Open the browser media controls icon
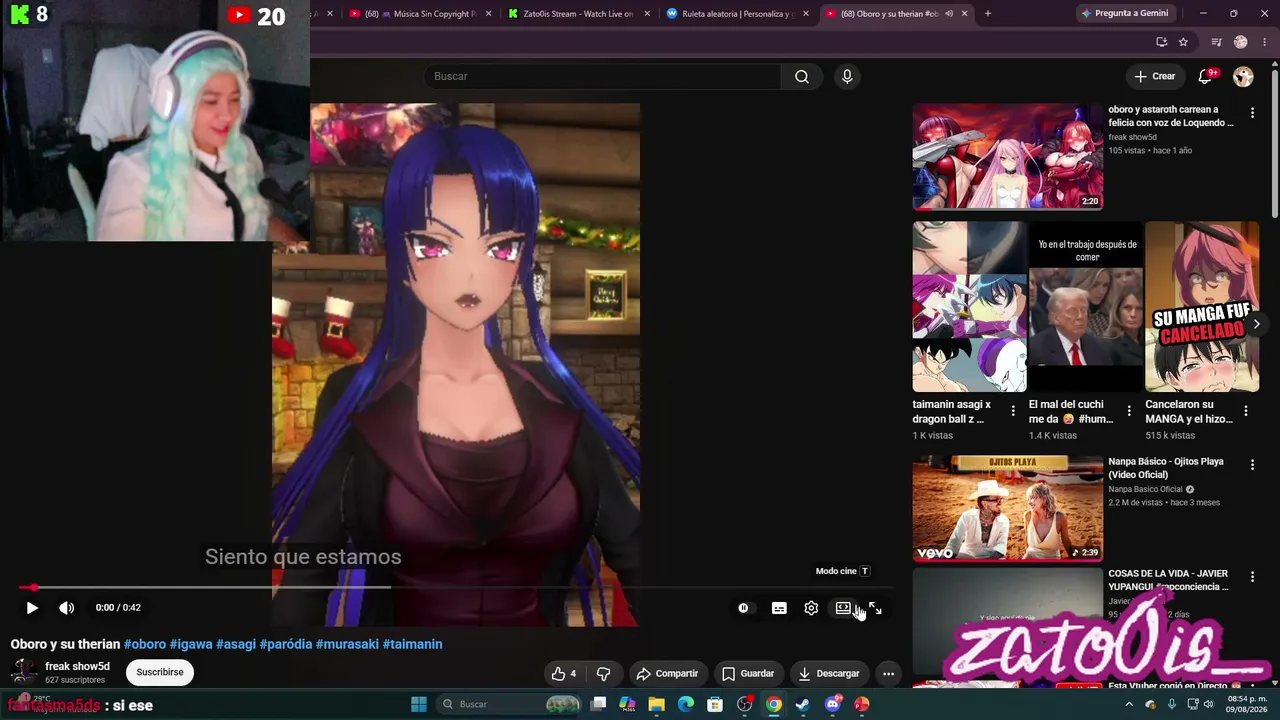Viewport: 1280px width, 720px height. point(1216,42)
